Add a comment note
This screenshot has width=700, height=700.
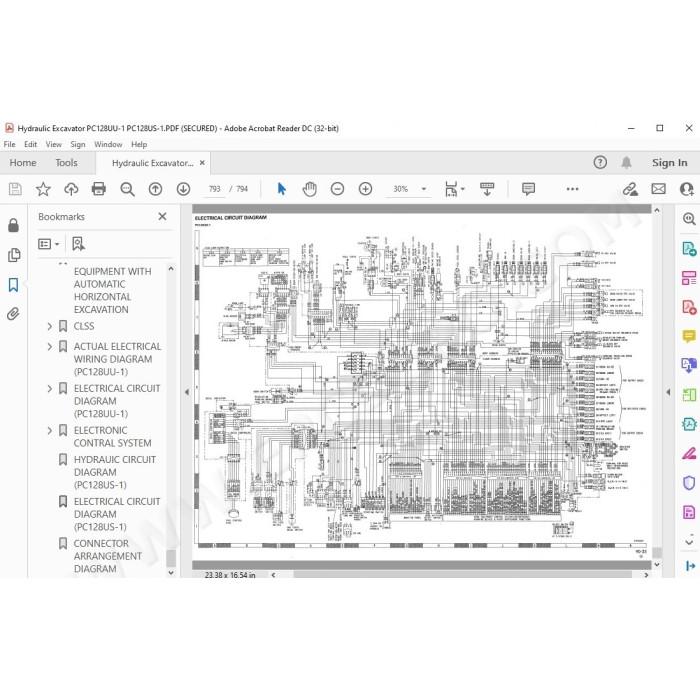pyautogui.click(x=528, y=189)
